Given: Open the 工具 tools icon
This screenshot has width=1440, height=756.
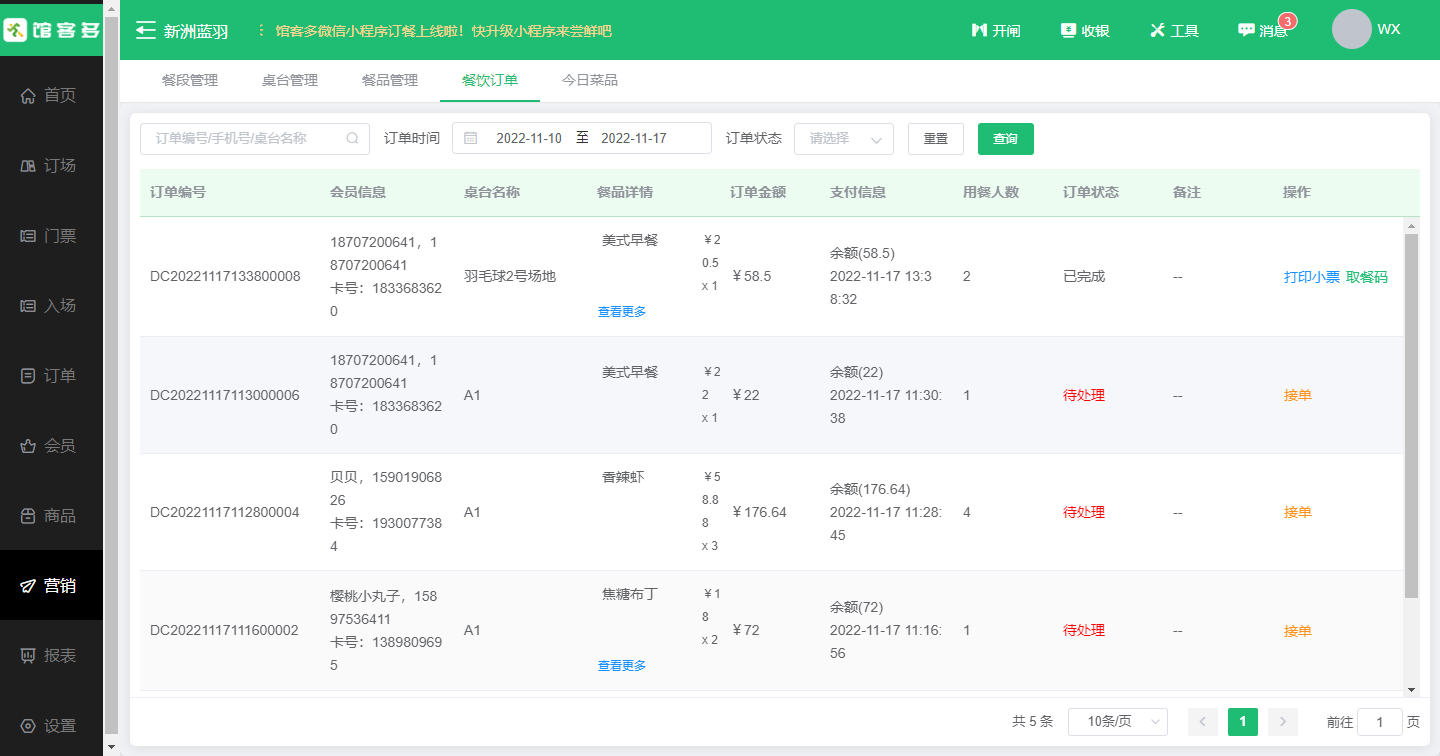Looking at the screenshot, I should (x=1157, y=31).
